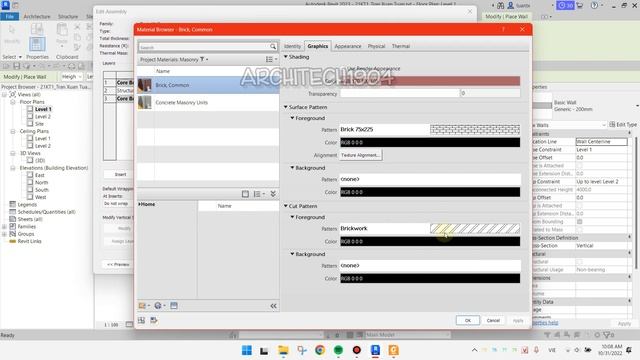Toggle the Structural checkbox in Properties panel

[579, 262]
